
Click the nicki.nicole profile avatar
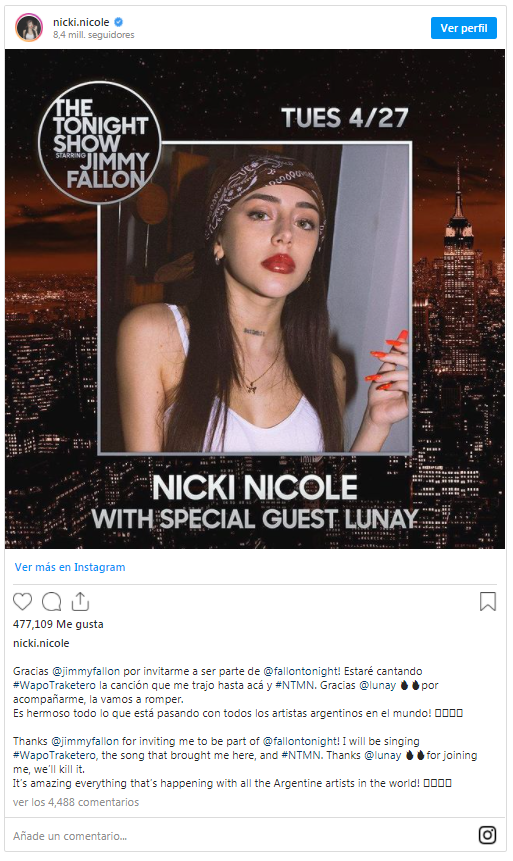point(29,28)
